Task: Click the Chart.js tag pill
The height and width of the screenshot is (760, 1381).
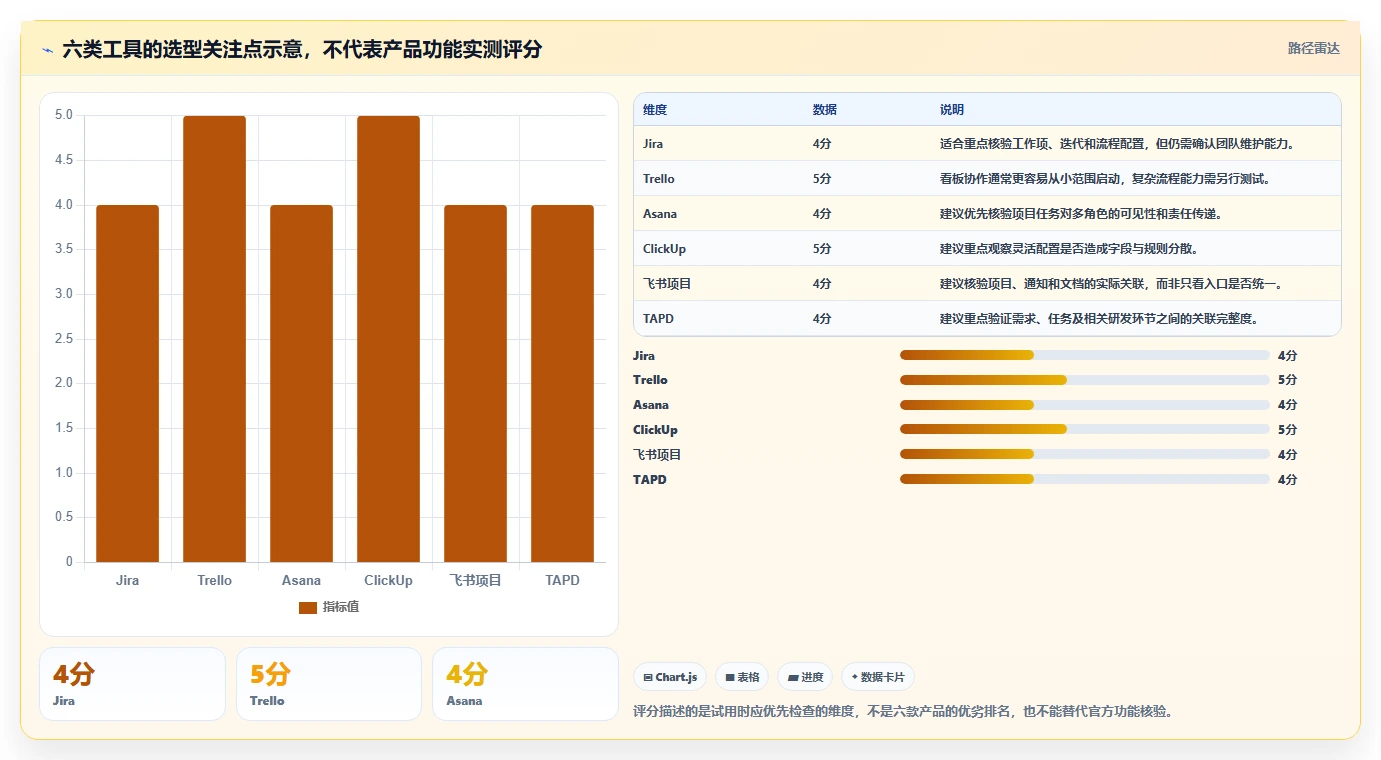Action: click(x=670, y=677)
